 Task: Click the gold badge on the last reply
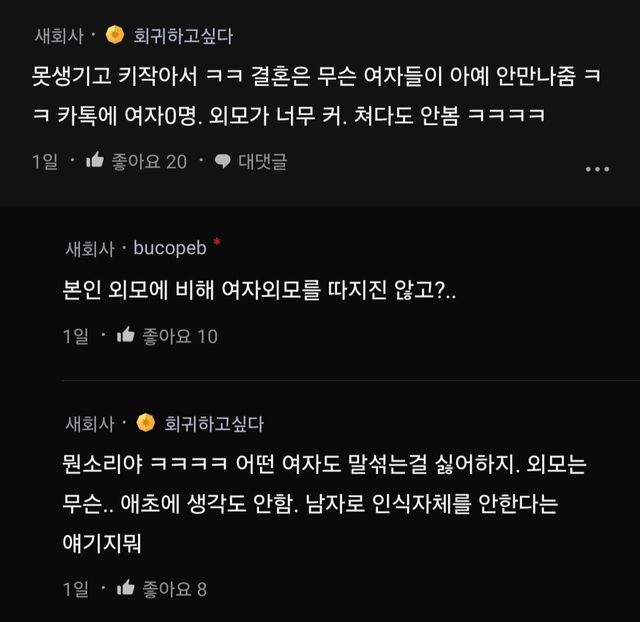(146, 422)
